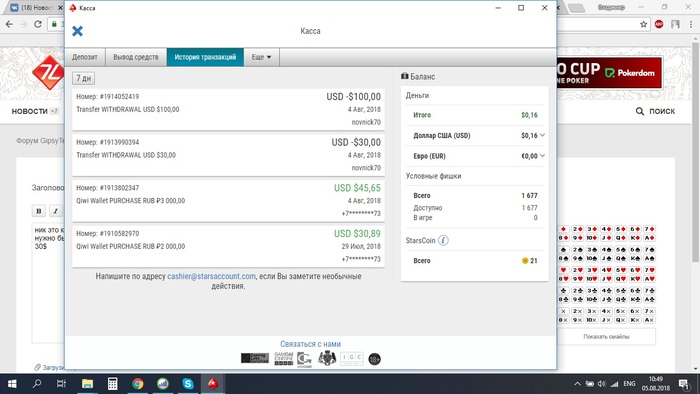
Task: Open Qiwi transaction #1910582970 for $30,89
Action: [228, 246]
